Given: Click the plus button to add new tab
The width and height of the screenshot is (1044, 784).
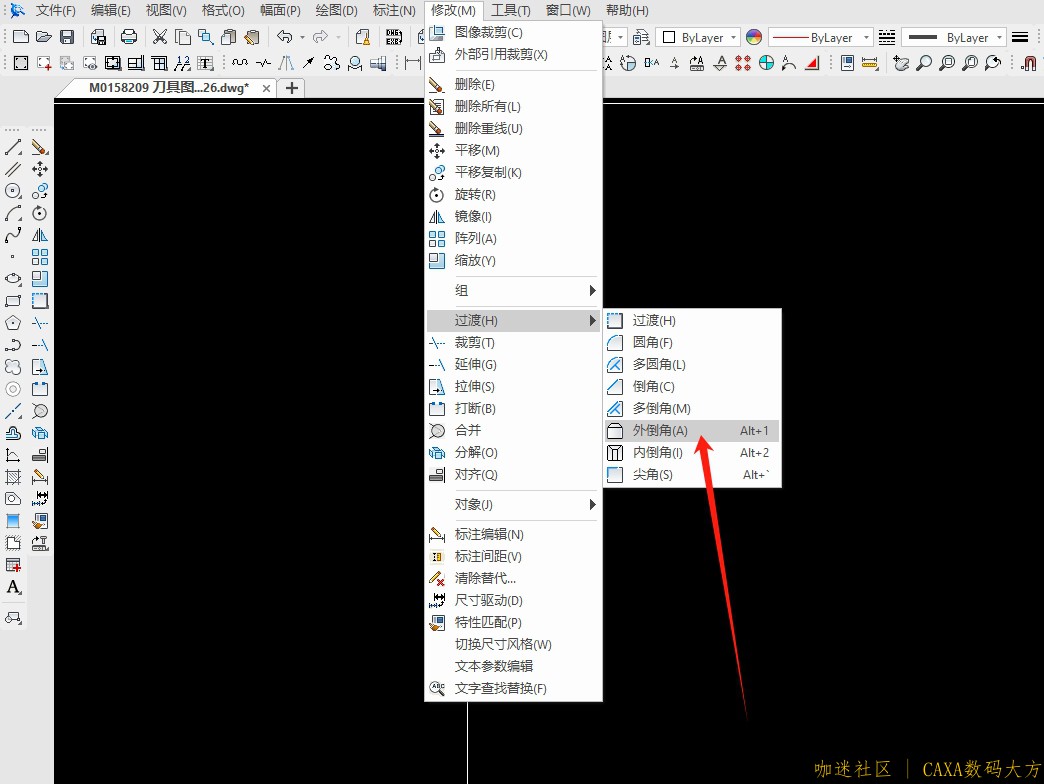Looking at the screenshot, I should [x=292, y=88].
